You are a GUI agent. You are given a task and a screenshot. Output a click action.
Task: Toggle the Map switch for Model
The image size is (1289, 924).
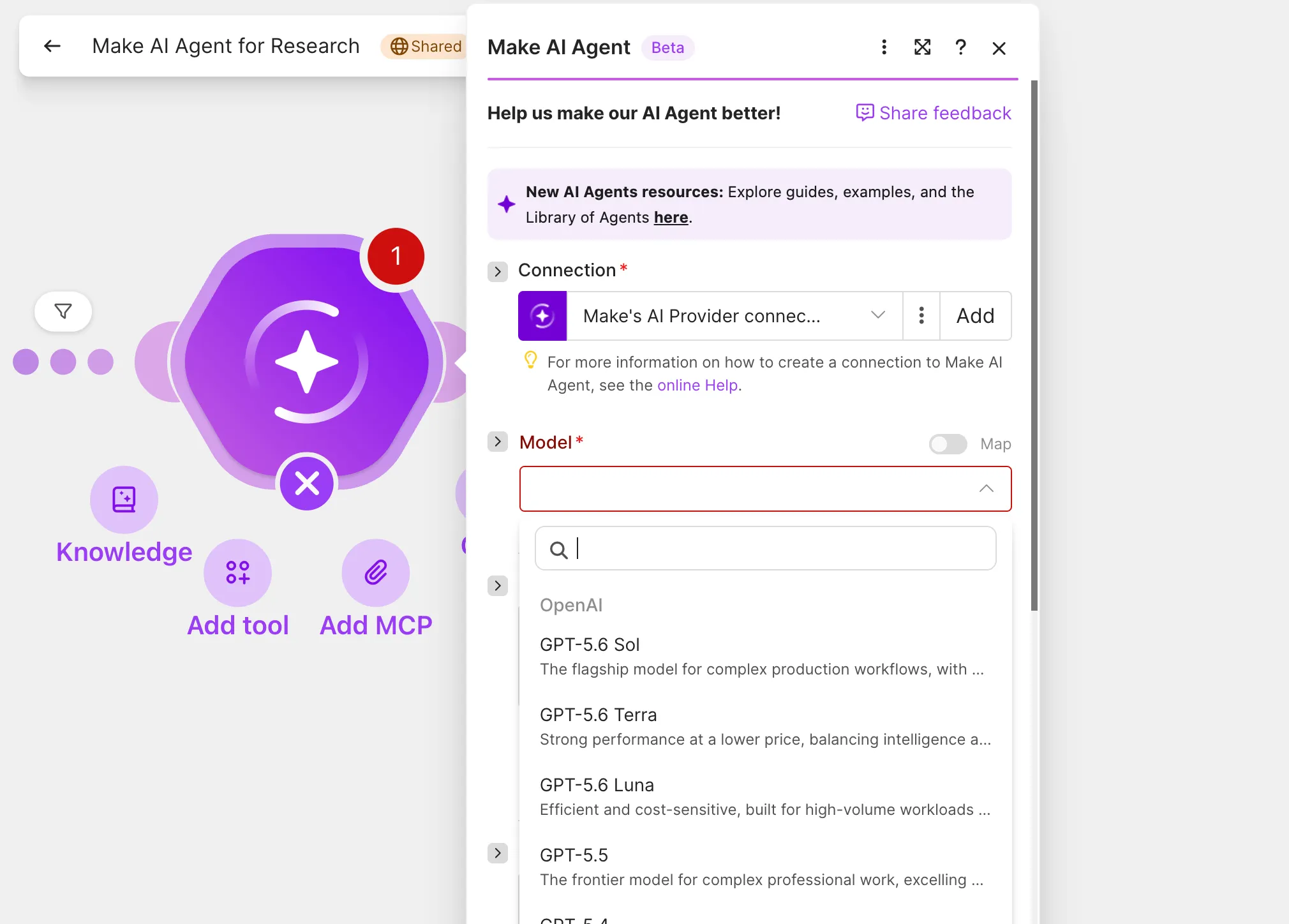coord(948,444)
